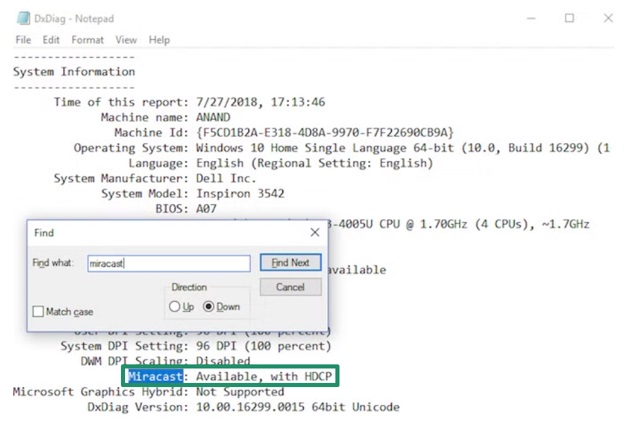624x440 pixels.
Task: Click 'Windows 10 Home Single Language' text
Action: pos(301,148)
